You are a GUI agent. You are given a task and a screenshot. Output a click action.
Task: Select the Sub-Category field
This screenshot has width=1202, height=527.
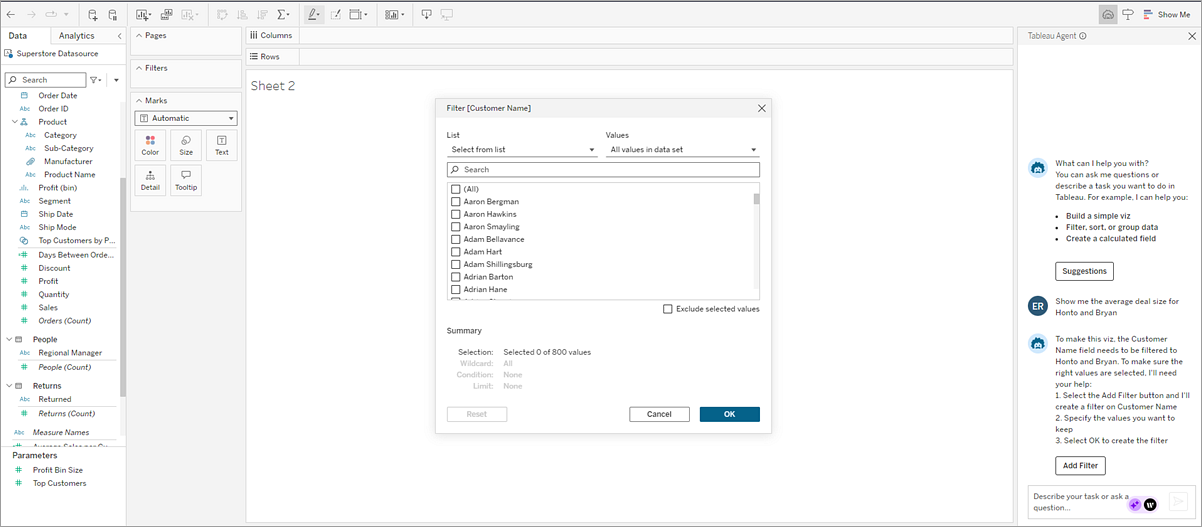[x=69, y=148]
